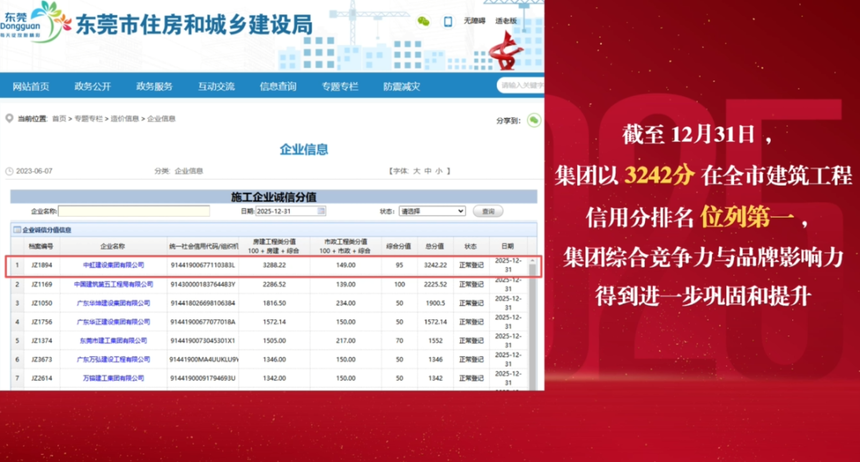Screen dimensions: 860x462
Task: Click the Dongguan logo in the header
Action: pyautogui.click(x=35, y=22)
